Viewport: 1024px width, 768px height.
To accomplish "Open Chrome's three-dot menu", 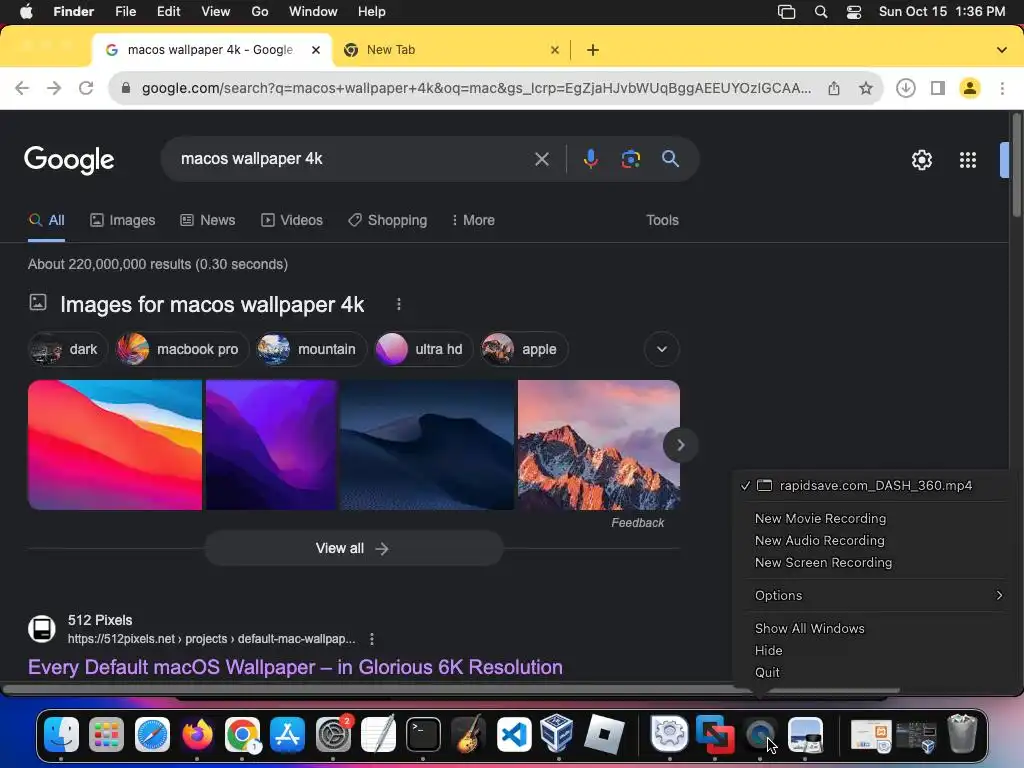I will pos(1002,88).
